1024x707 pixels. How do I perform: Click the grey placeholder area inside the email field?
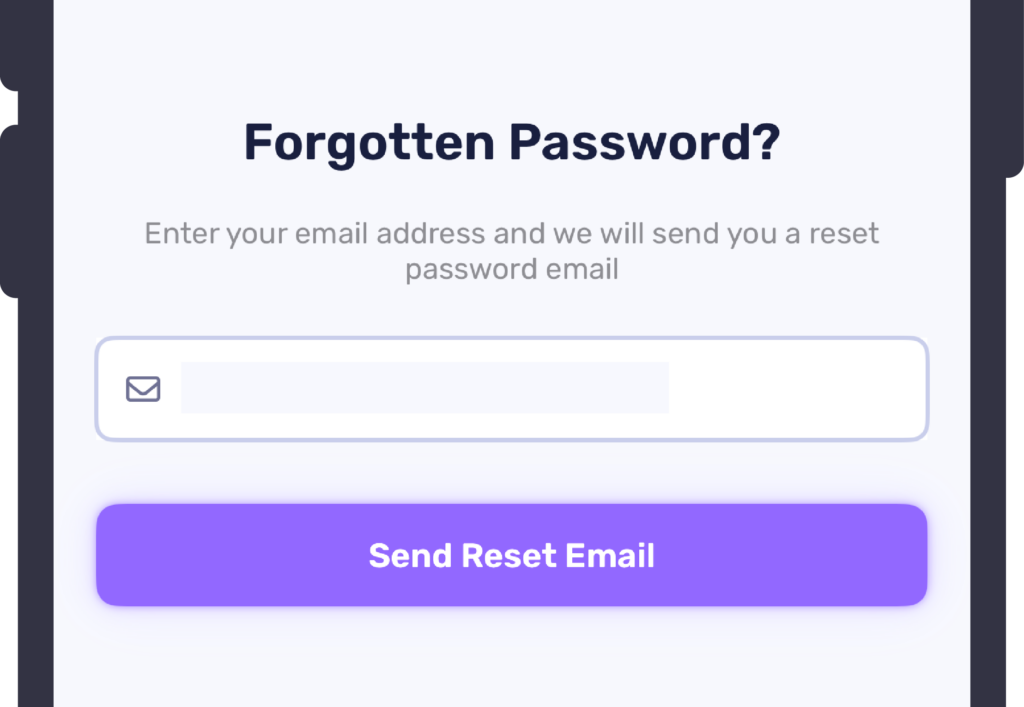pos(424,388)
